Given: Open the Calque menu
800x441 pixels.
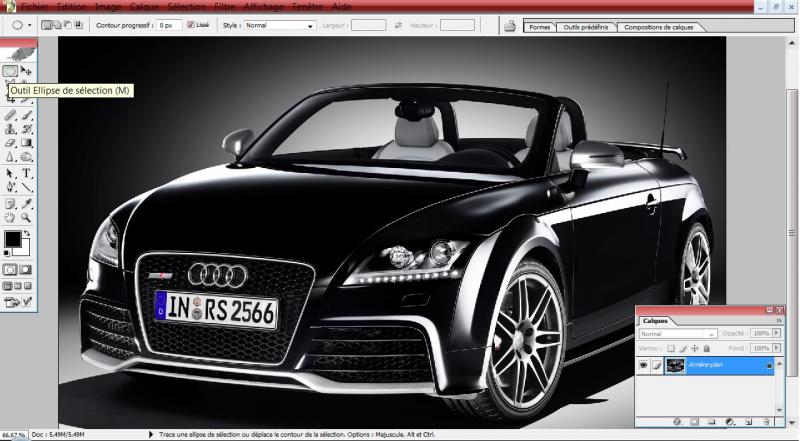Looking at the screenshot, I should pyautogui.click(x=144, y=7).
